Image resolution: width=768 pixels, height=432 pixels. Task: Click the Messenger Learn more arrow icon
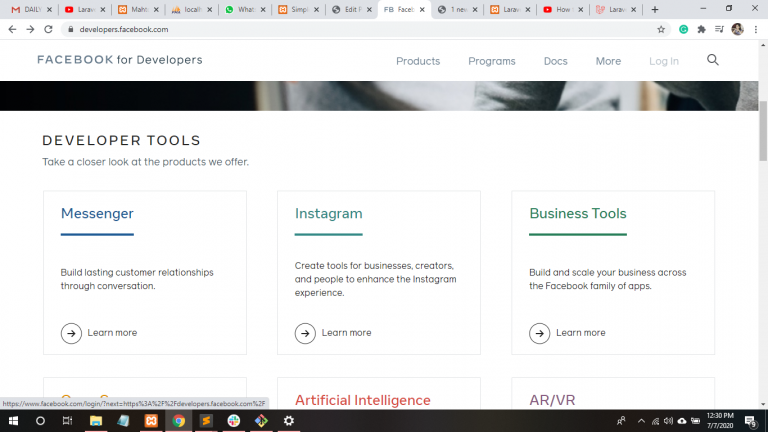71,333
